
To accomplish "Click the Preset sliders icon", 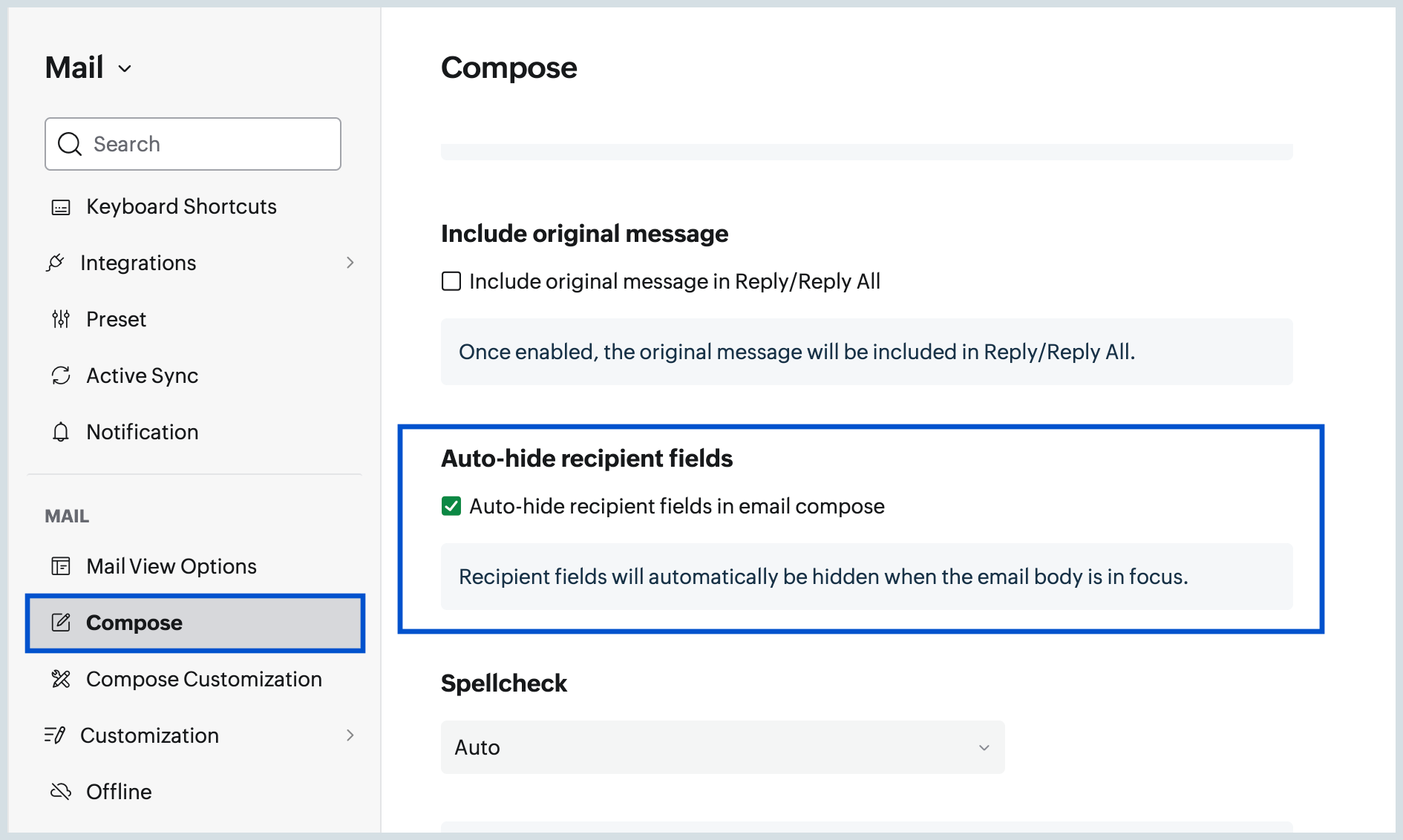I will 60,319.
